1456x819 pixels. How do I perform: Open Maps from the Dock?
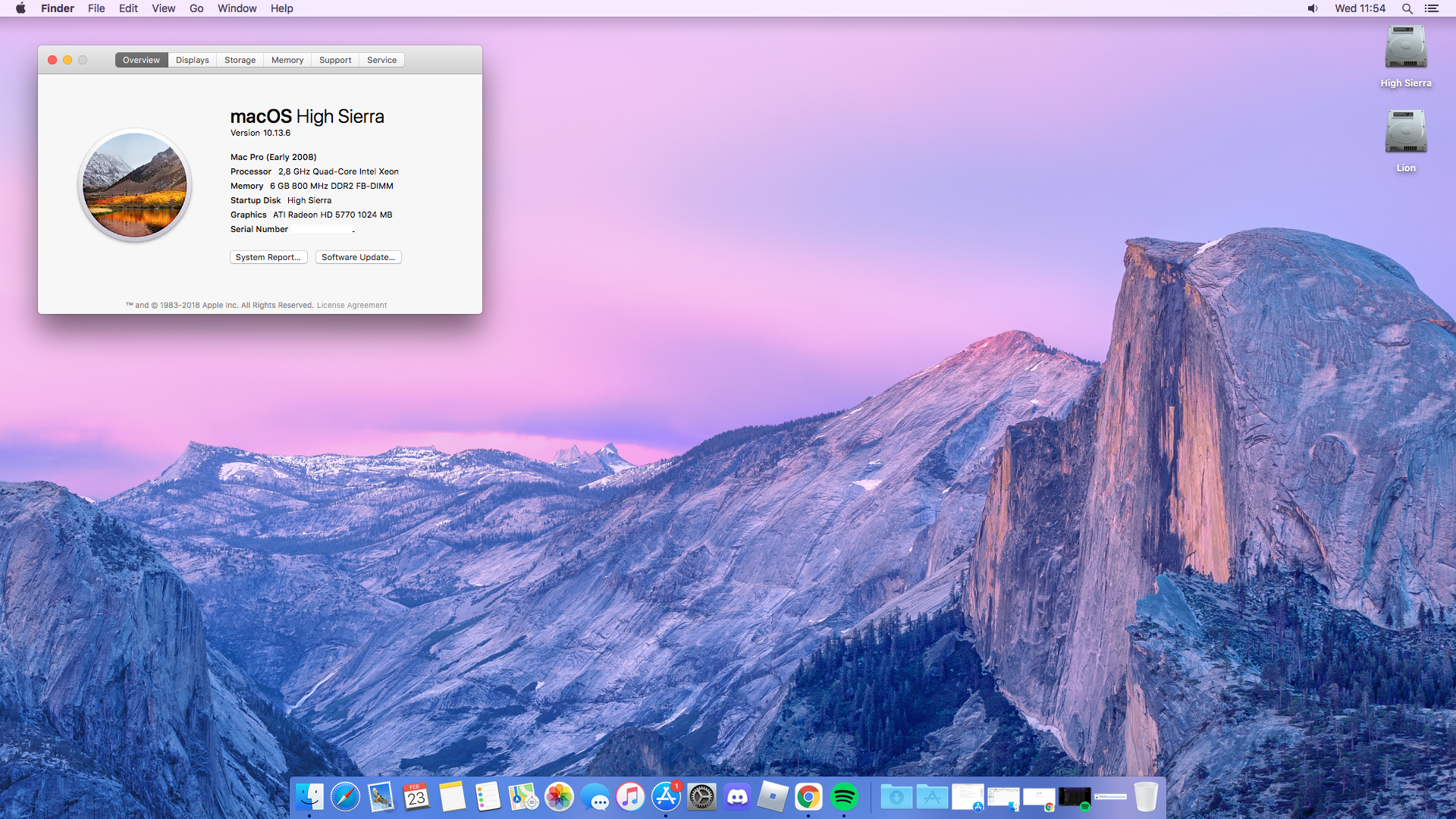click(523, 797)
